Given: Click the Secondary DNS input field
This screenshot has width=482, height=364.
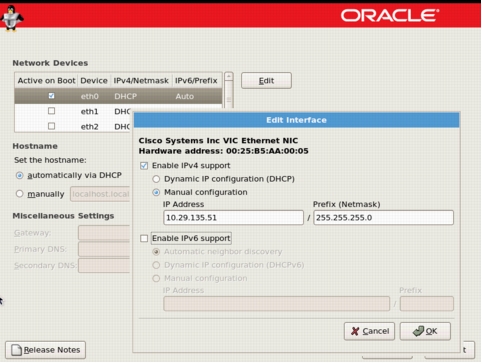Looking at the screenshot, I should click(104, 266).
